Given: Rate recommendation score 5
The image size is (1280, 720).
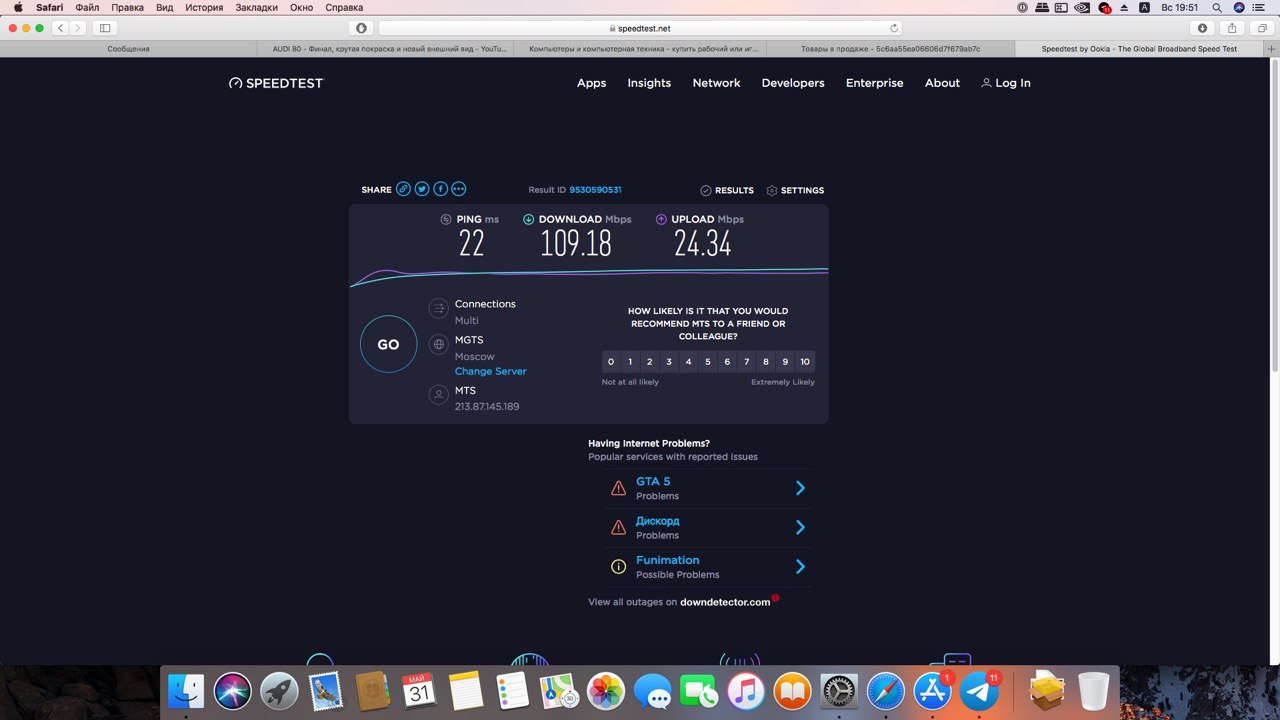Looking at the screenshot, I should click(708, 362).
